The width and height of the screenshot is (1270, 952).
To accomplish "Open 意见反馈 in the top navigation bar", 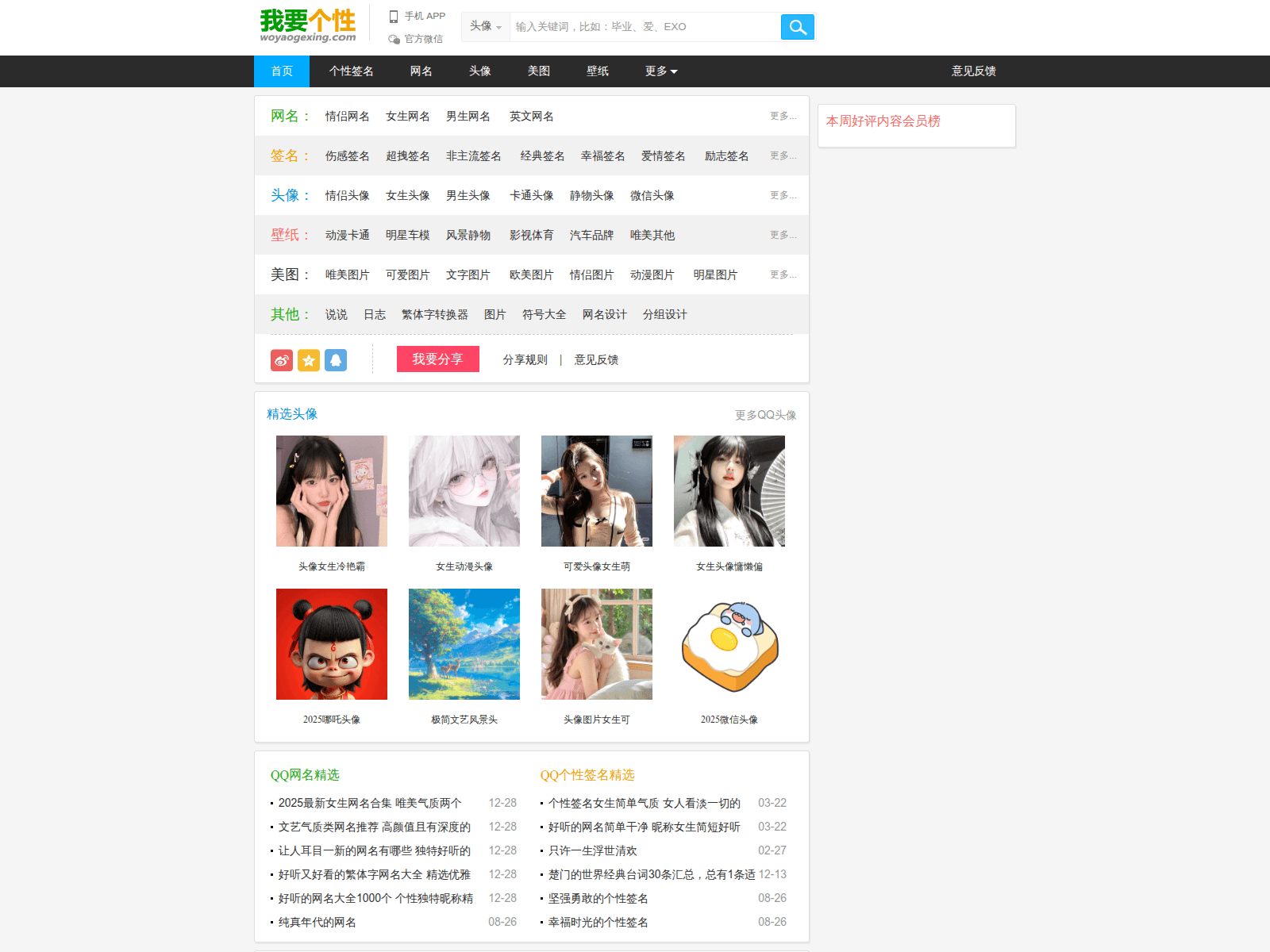I will click(973, 71).
